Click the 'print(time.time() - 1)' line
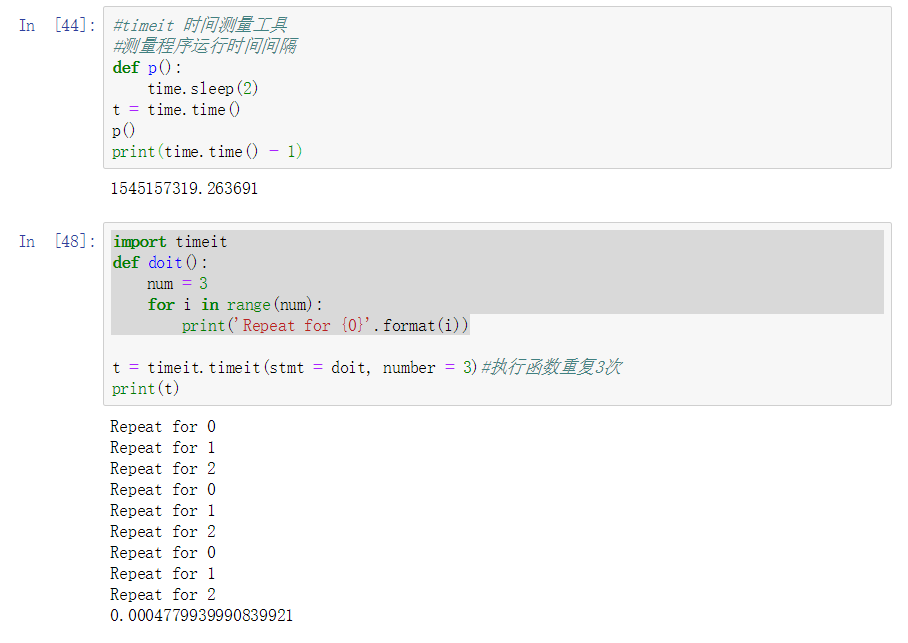The height and width of the screenshot is (643, 908). click(x=207, y=151)
